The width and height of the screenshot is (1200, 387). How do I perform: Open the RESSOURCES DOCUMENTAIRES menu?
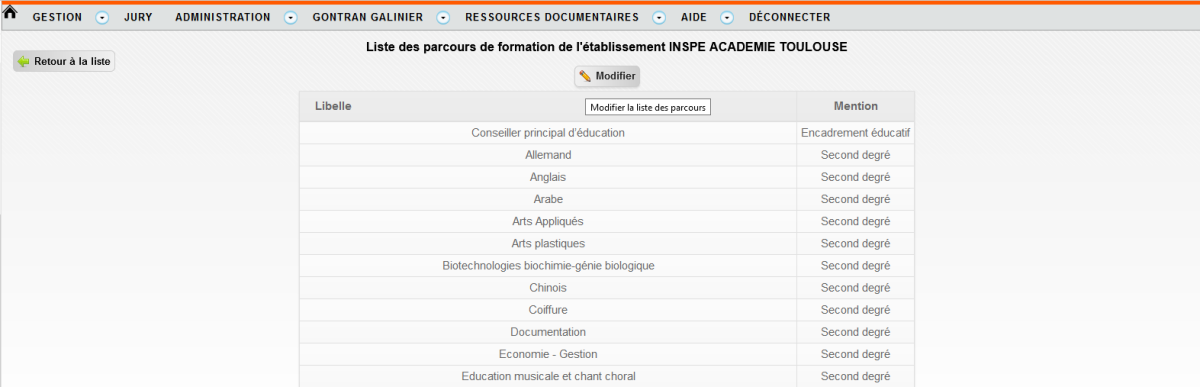(x=551, y=18)
